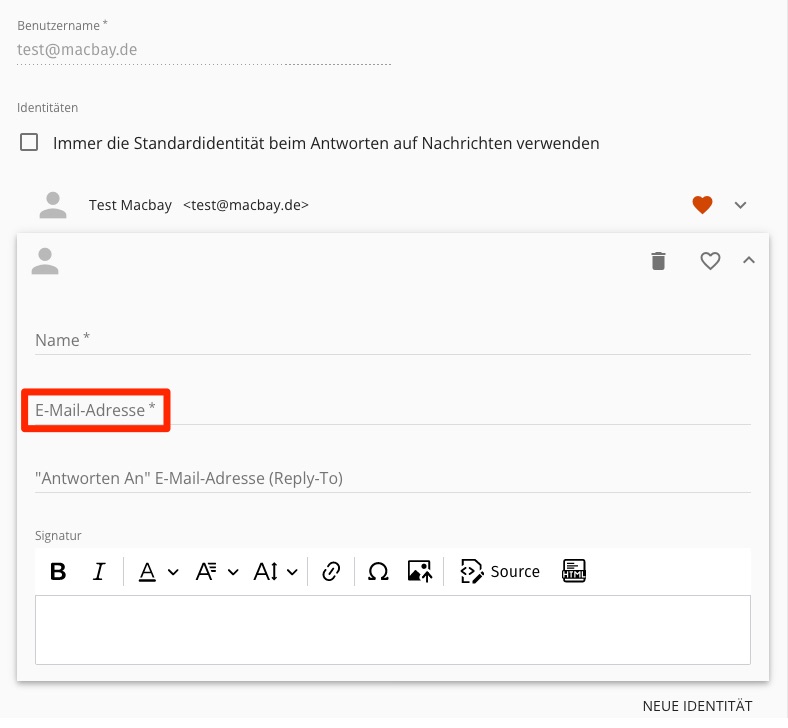
Task: Click the NEUE IDENTITÄT button
Action: [696, 707]
